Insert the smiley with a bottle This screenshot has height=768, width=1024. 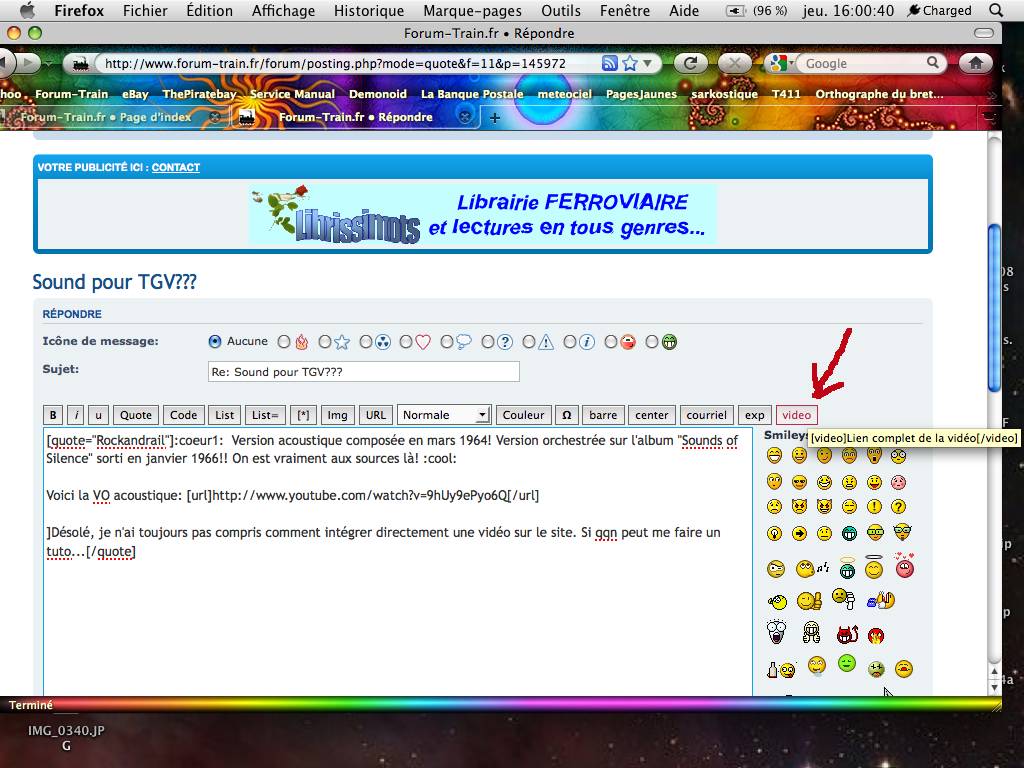click(781, 669)
